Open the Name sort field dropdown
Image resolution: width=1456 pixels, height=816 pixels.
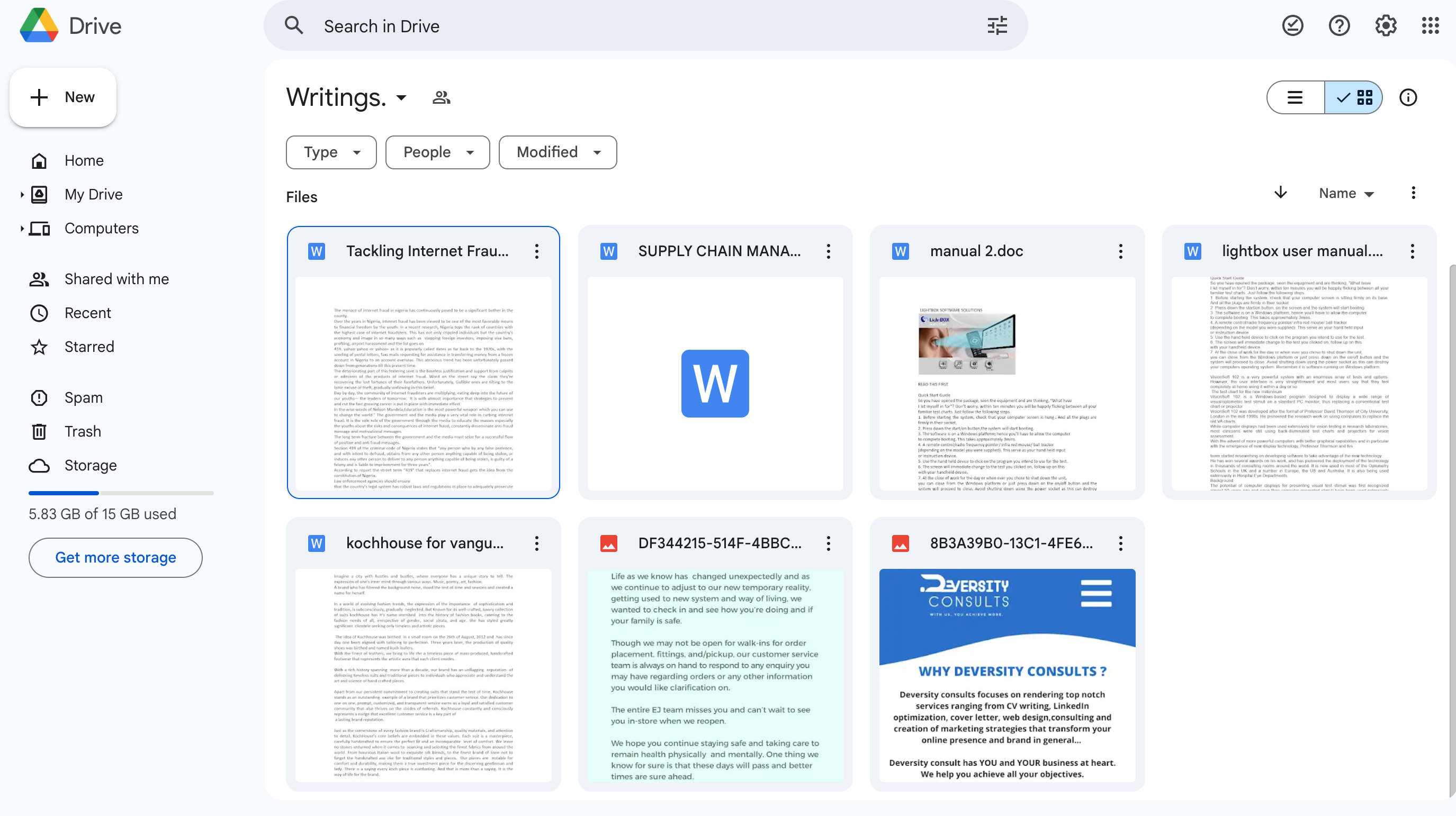pos(1346,193)
